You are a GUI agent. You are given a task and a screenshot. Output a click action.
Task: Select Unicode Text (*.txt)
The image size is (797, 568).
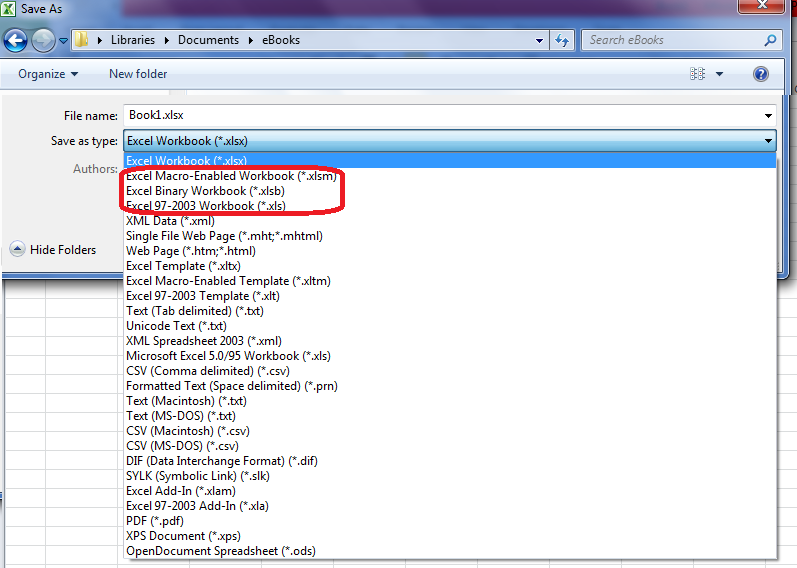click(450, 326)
